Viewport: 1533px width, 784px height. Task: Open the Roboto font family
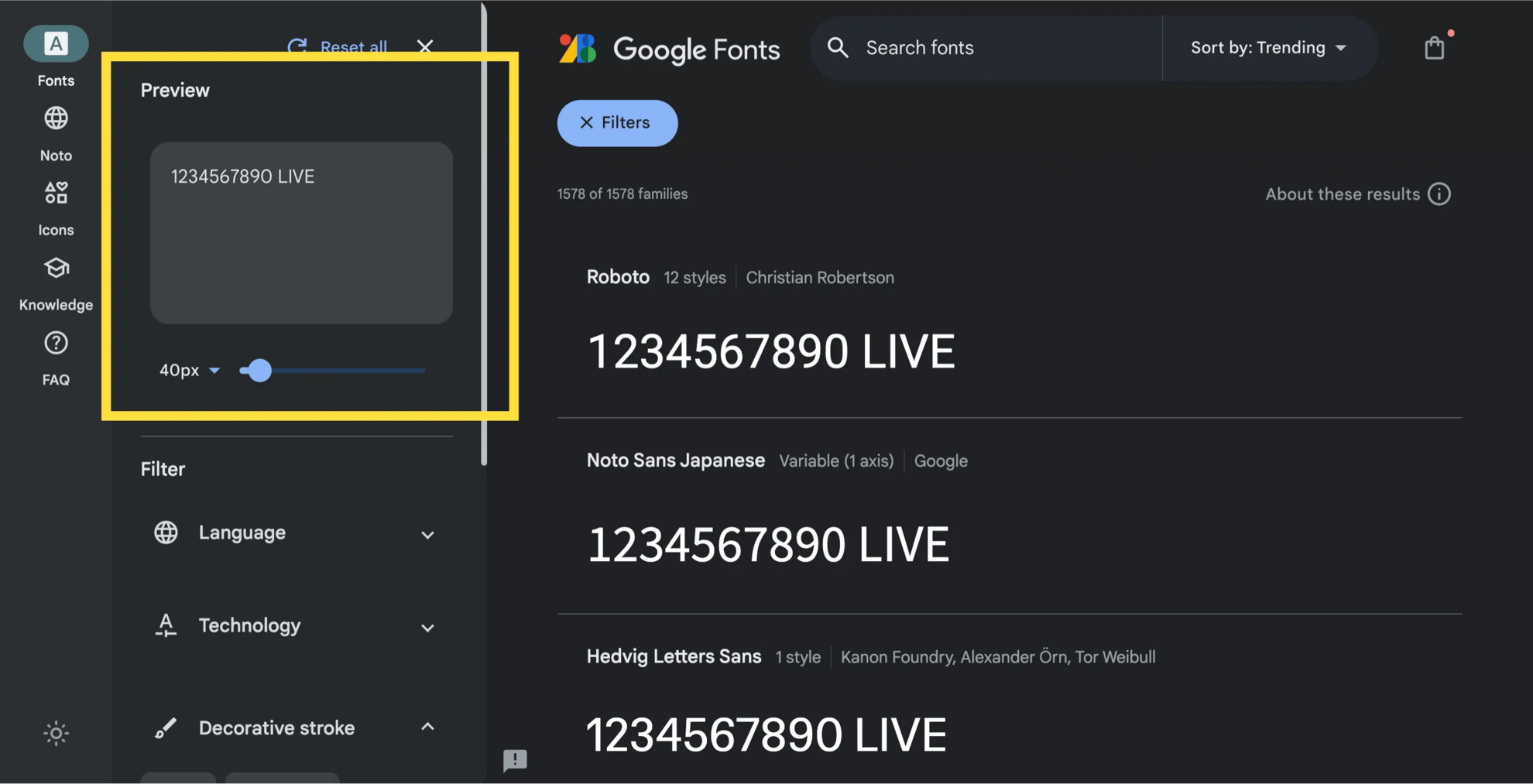pyautogui.click(x=618, y=277)
